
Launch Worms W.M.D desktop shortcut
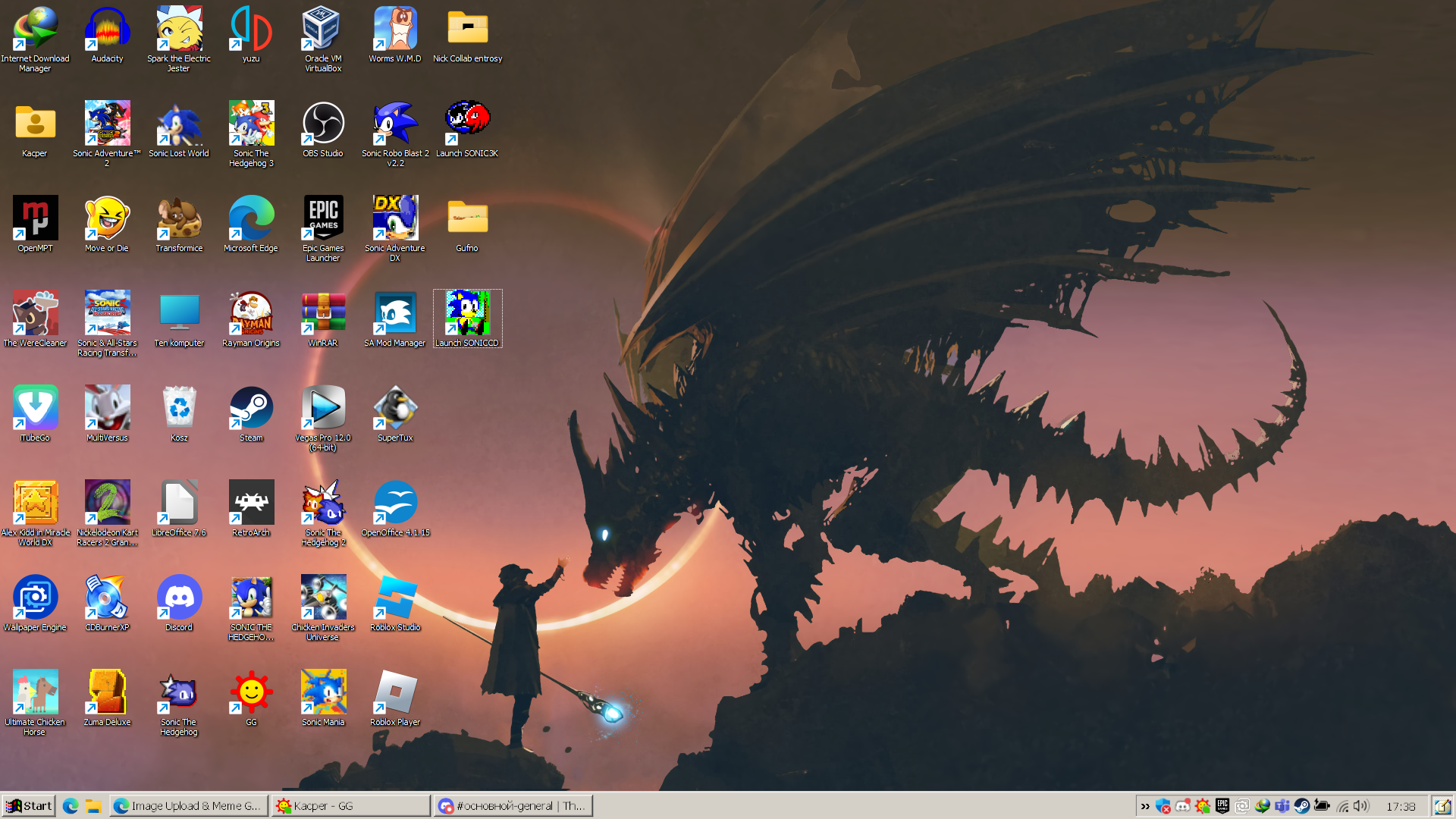[x=395, y=35]
